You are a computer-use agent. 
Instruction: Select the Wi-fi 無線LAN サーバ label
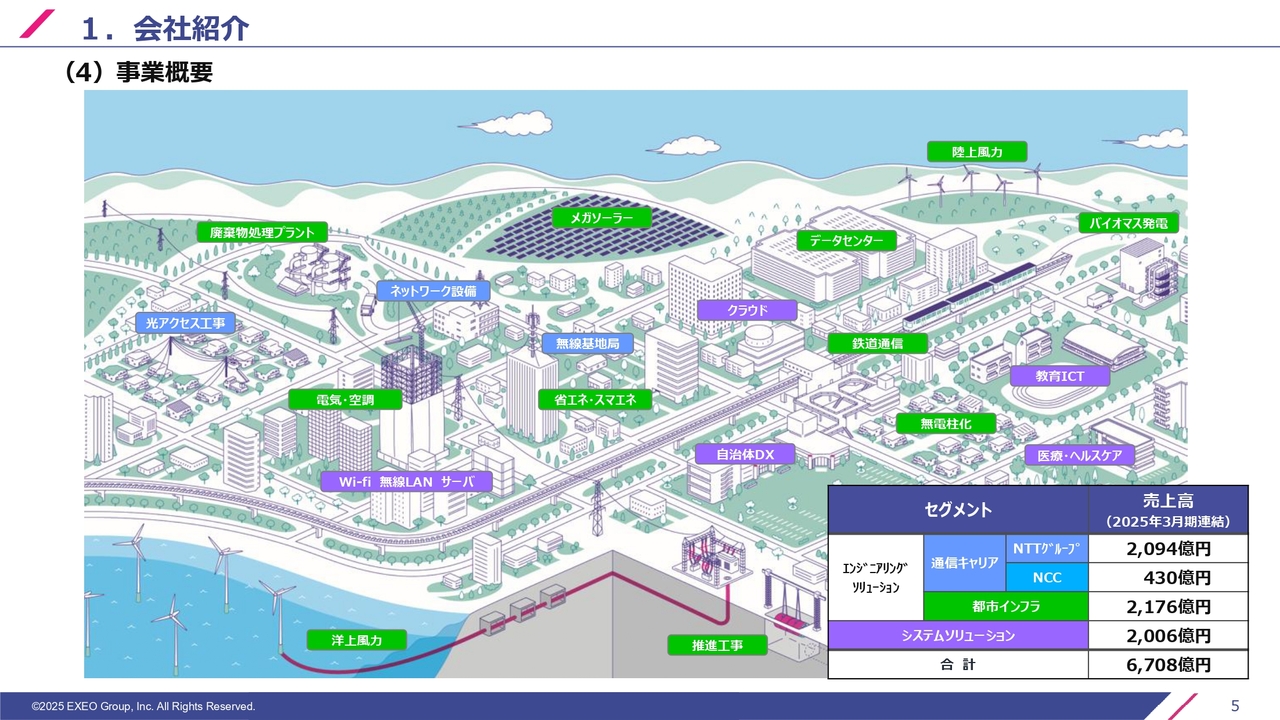[406, 482]
